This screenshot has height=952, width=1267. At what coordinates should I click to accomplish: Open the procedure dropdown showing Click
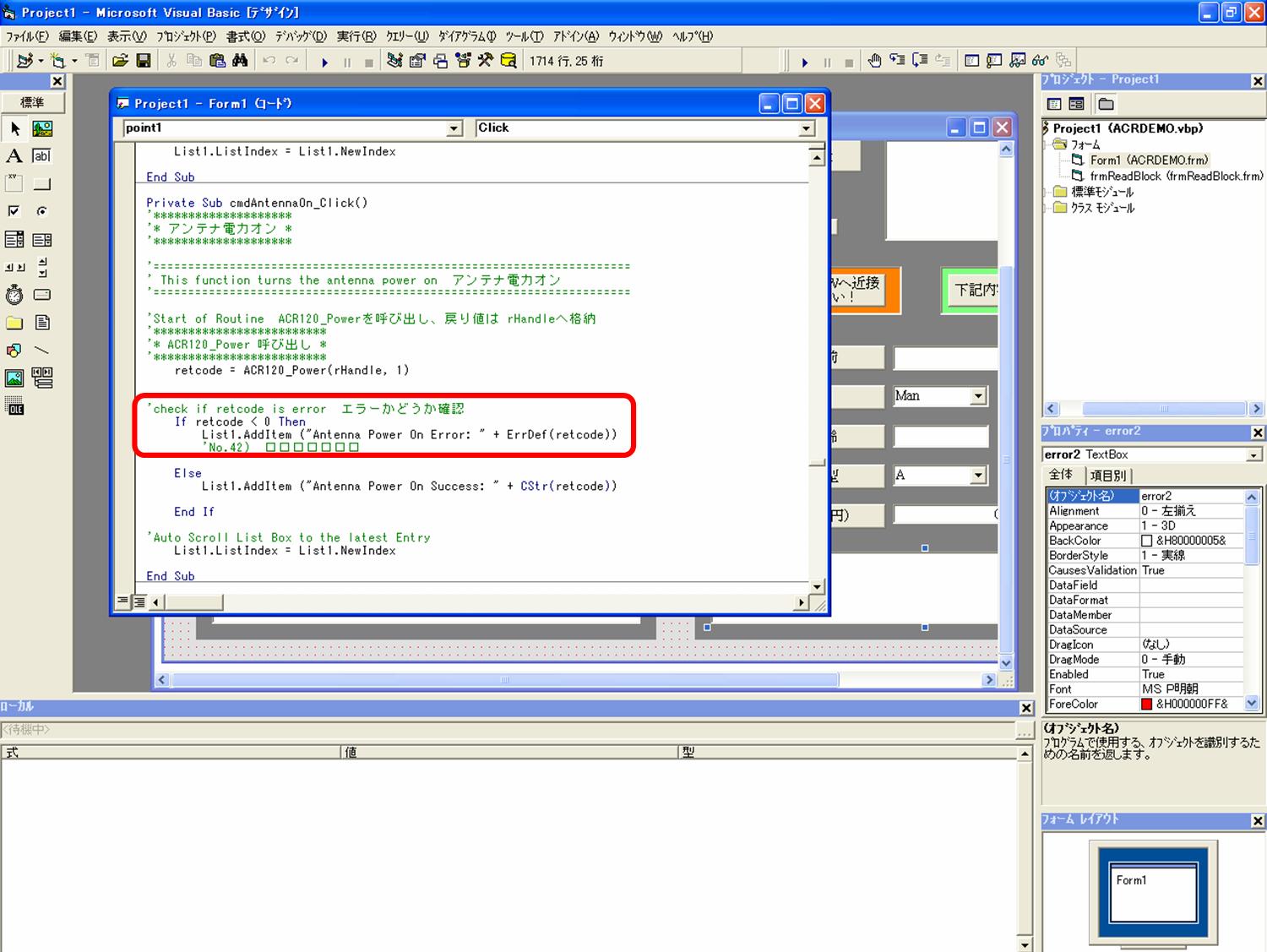(x=807, y=128)
